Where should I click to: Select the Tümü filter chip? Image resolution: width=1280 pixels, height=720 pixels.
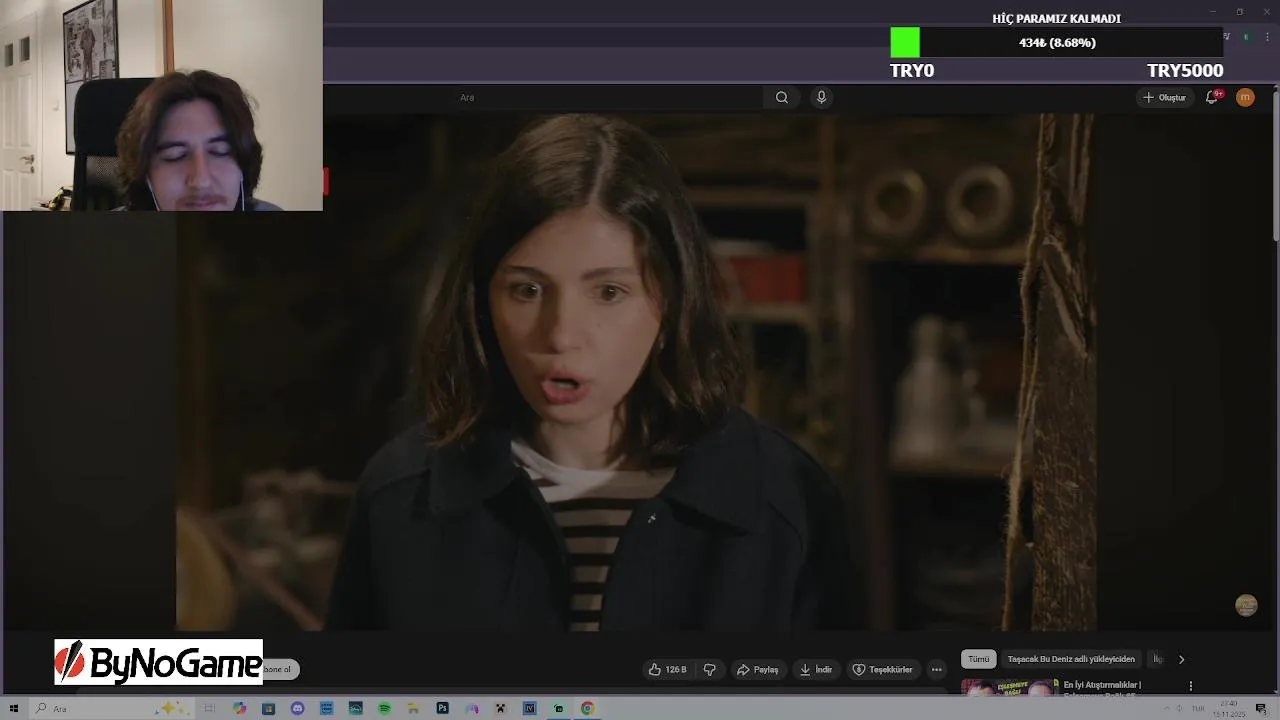click(x=978, y=659)
